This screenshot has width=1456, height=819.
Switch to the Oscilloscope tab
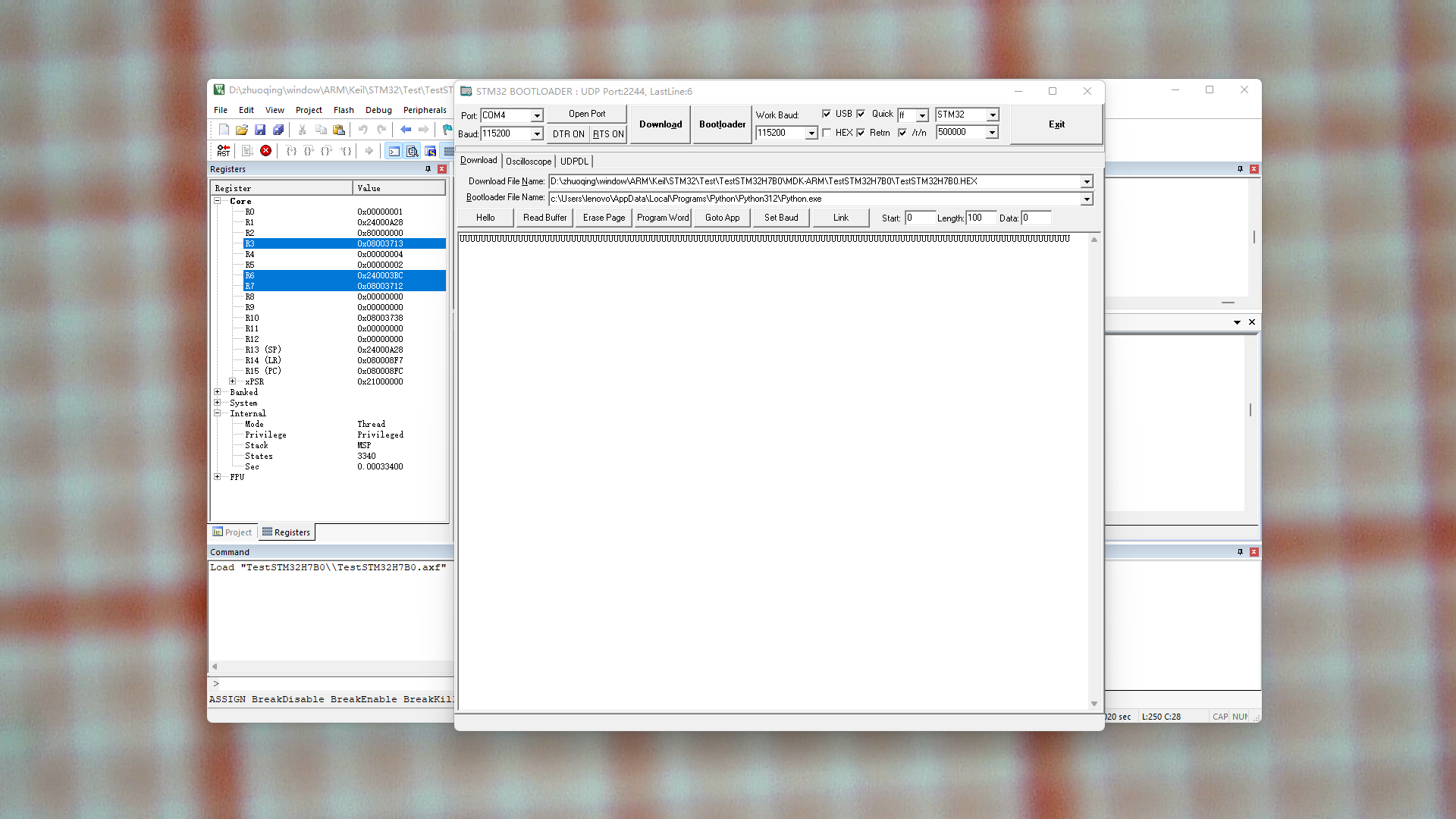pyautogui.click(x=529, y=162)
